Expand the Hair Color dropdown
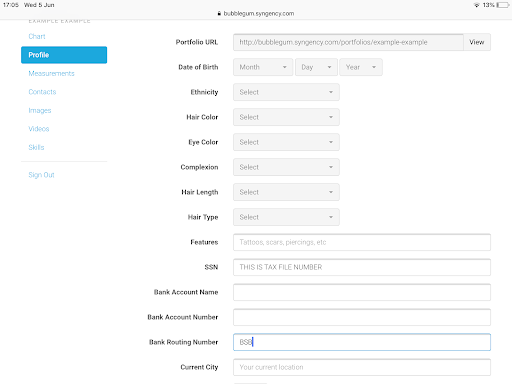This screenshot has height=384, width=512. (x=286, y=117)
